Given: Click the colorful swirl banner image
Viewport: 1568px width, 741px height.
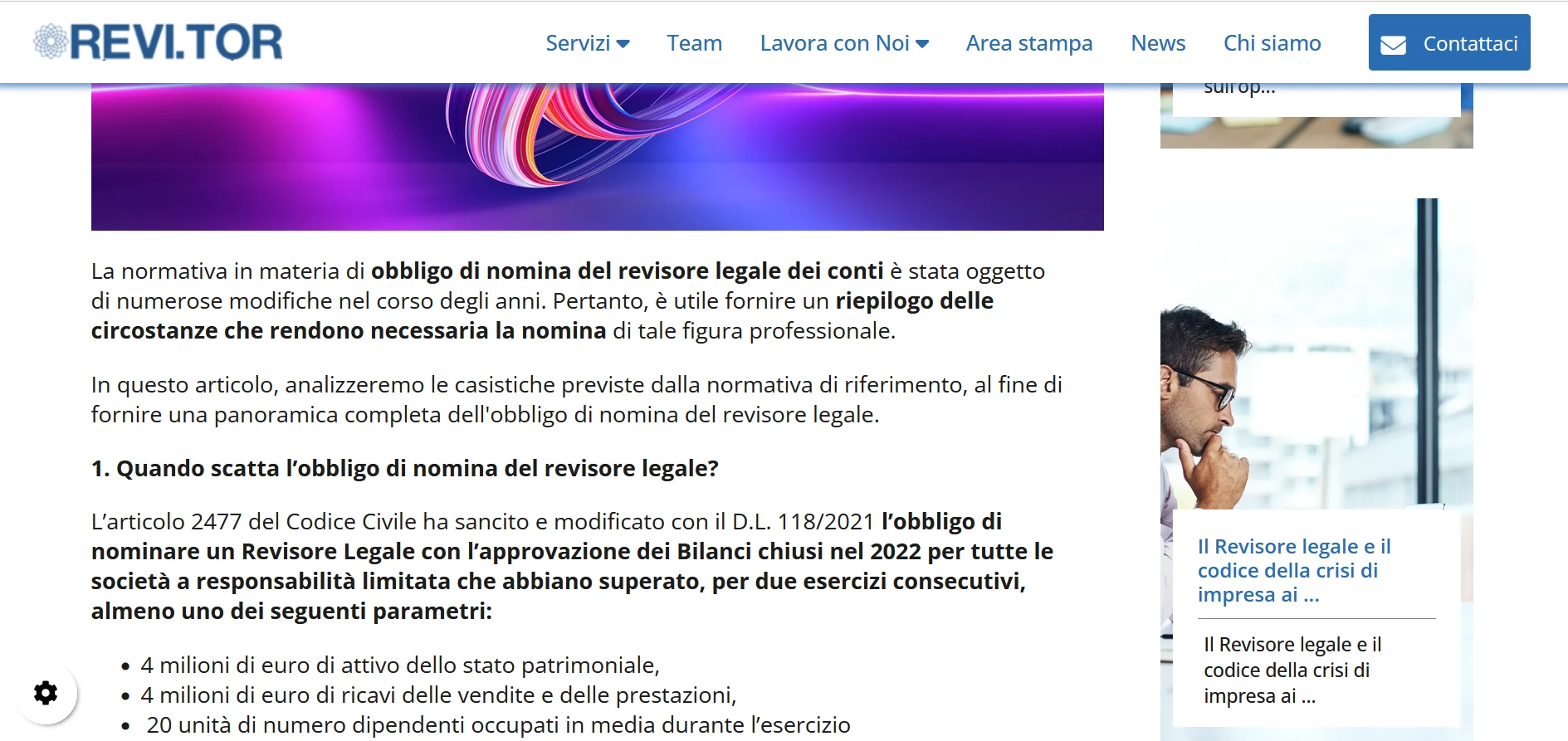Looking at the screenshot, I should (x=597, y=156).
